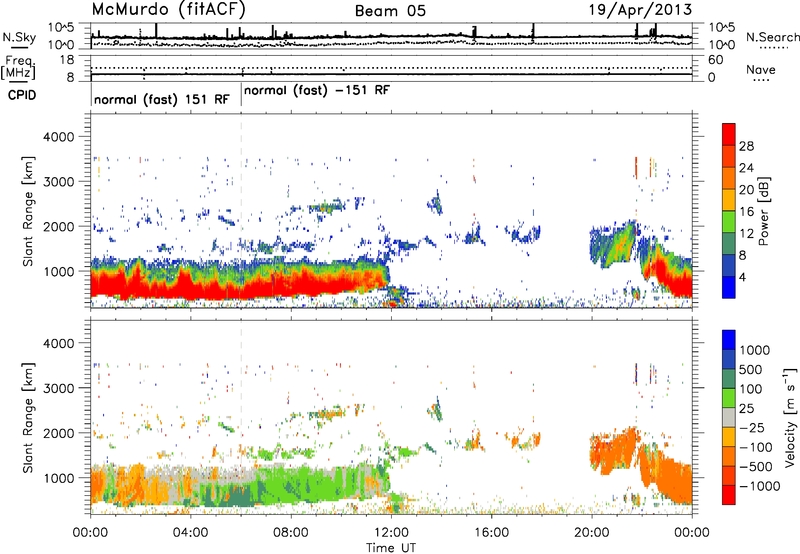Click 'normal (fast) 151 RF' text
The width and height of the screenshot is (800, 554).
click(x=162, y=99)
